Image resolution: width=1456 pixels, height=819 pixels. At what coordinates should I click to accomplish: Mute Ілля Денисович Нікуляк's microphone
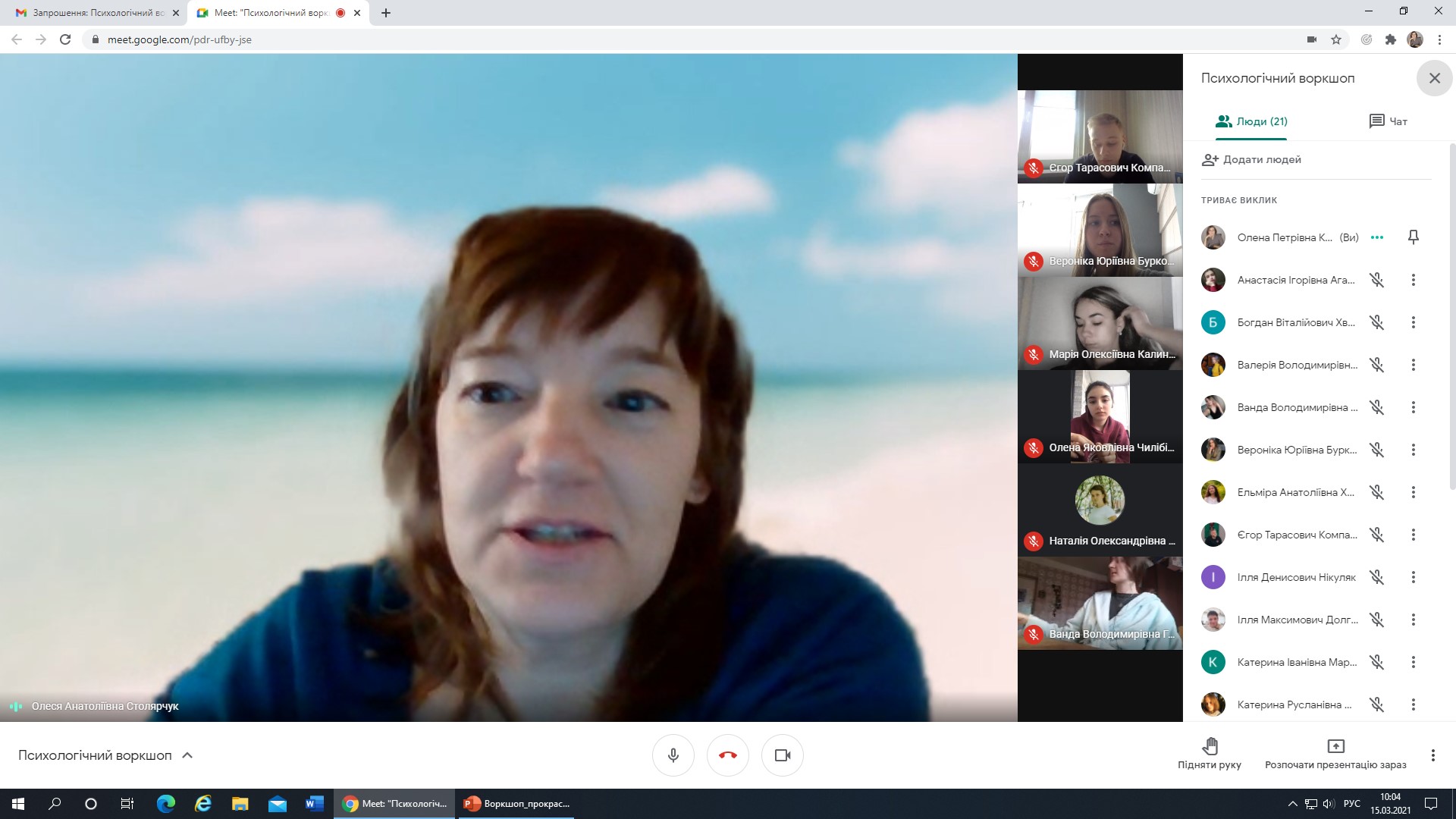coord(1376,577)
